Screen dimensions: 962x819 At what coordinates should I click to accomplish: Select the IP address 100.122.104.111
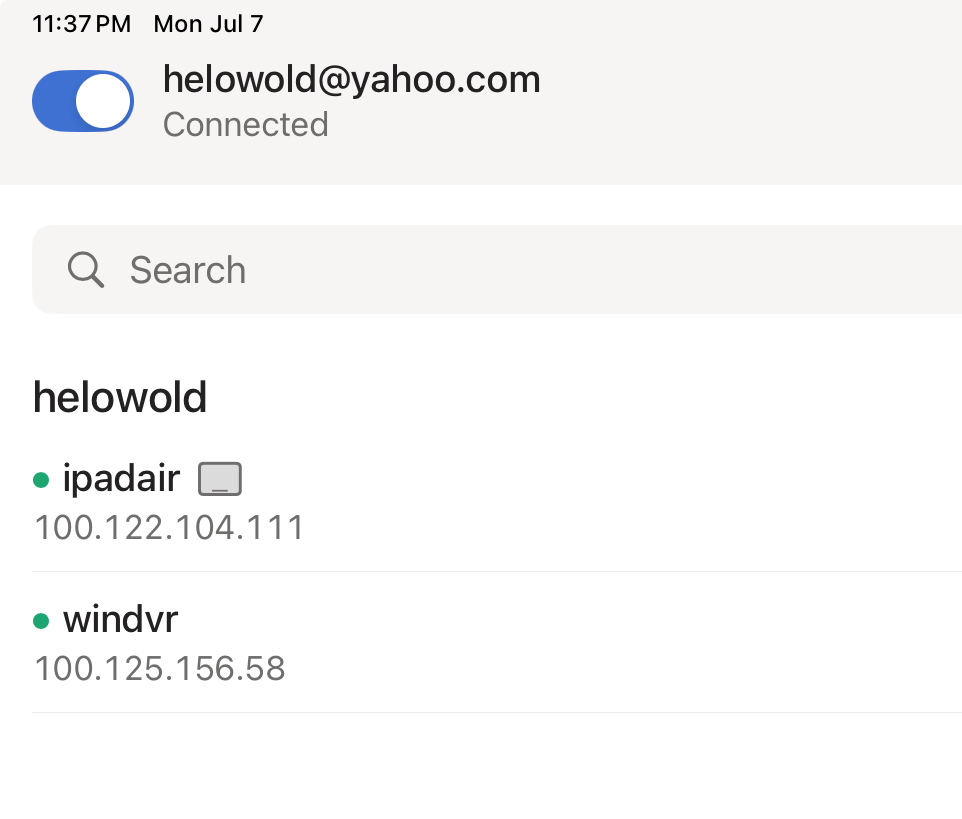click(169, 527)
